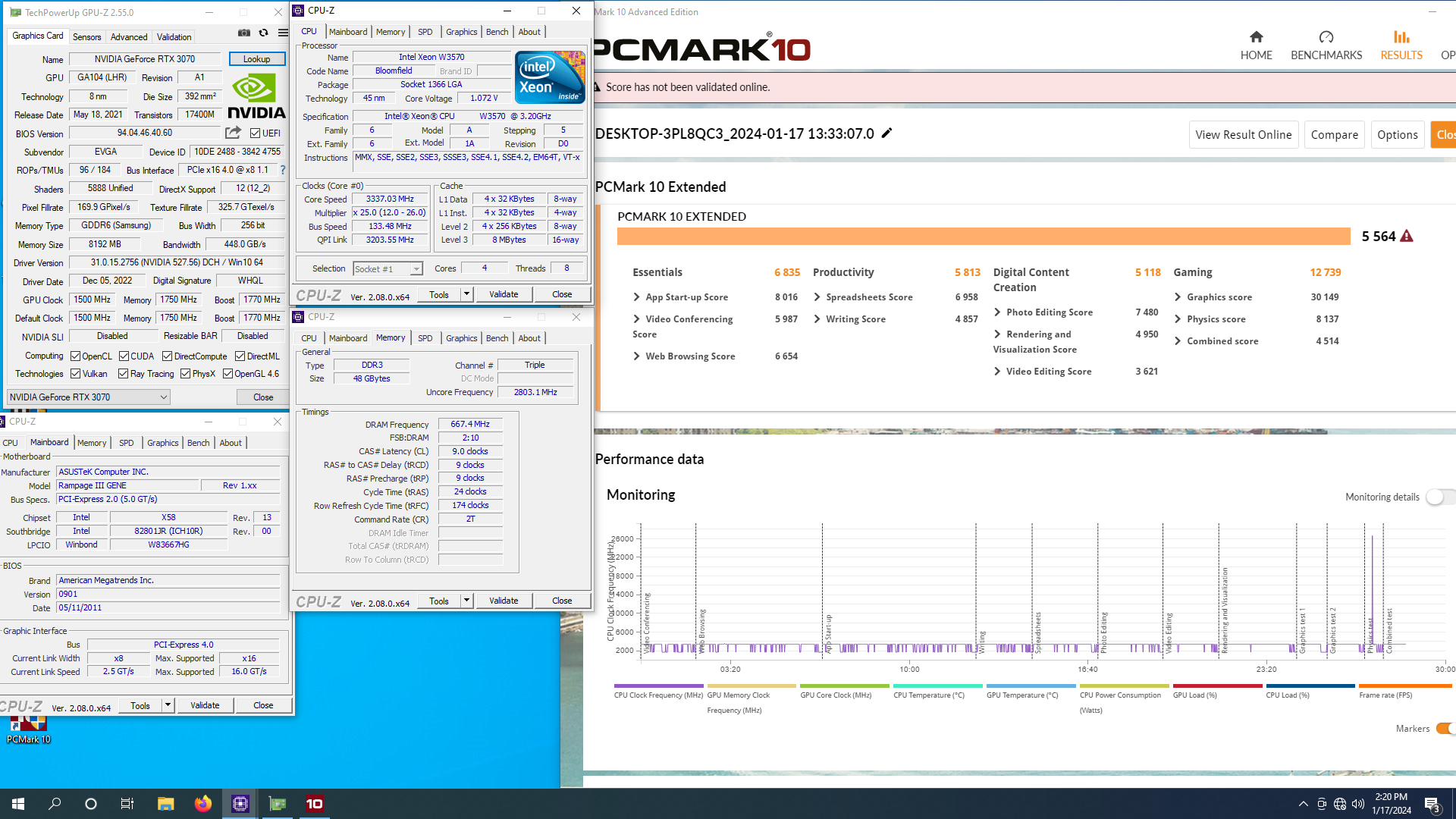Click the GPU Name field in GPU-Z
The width and height of the screenshot is (1456, 819).
pyautogui.click(x=145, y=59)
